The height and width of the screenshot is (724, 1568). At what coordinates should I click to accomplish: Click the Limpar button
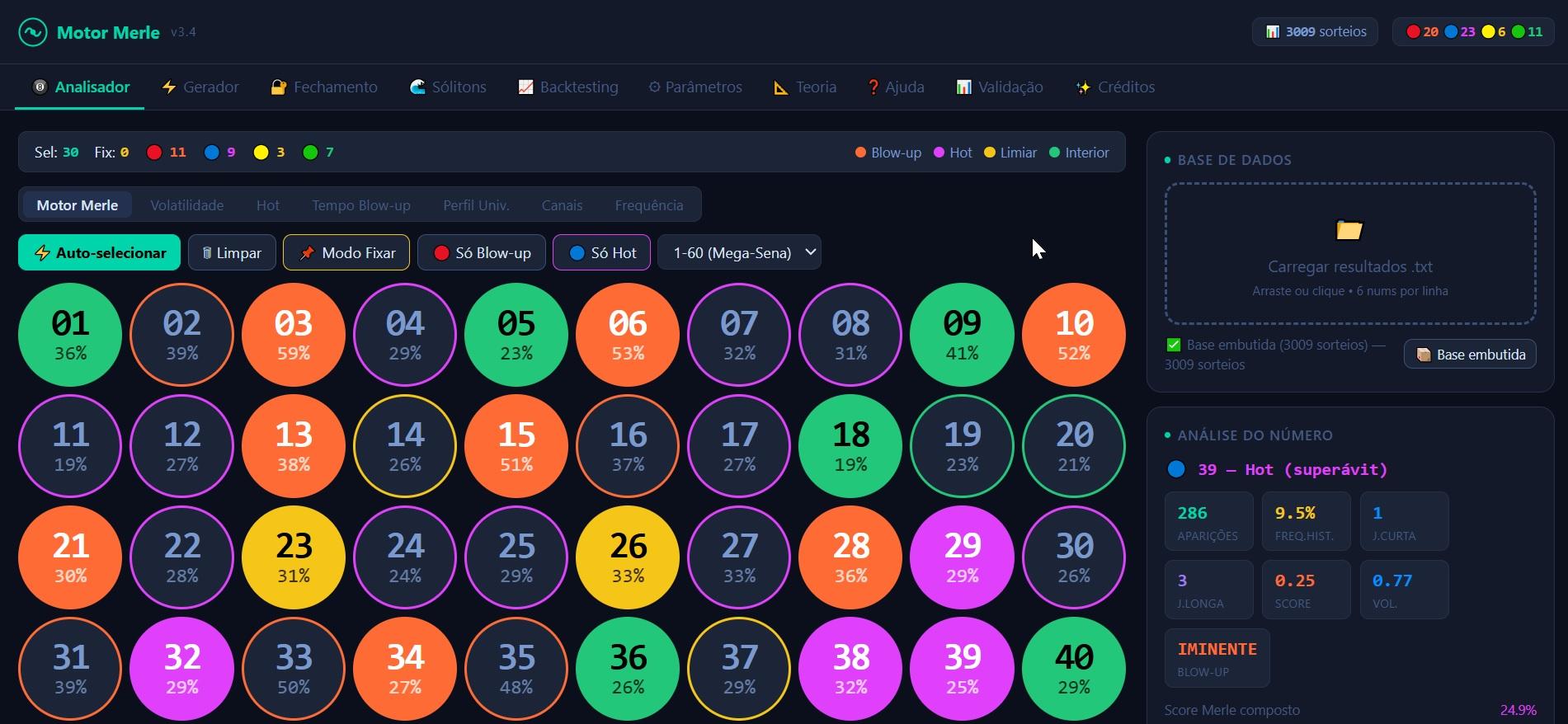tap(232, 252)
